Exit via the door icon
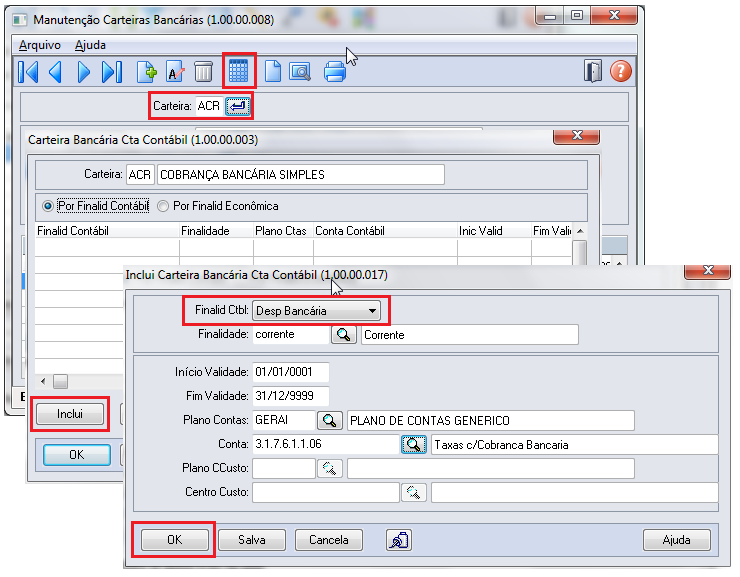 click(x=592, y=72)
